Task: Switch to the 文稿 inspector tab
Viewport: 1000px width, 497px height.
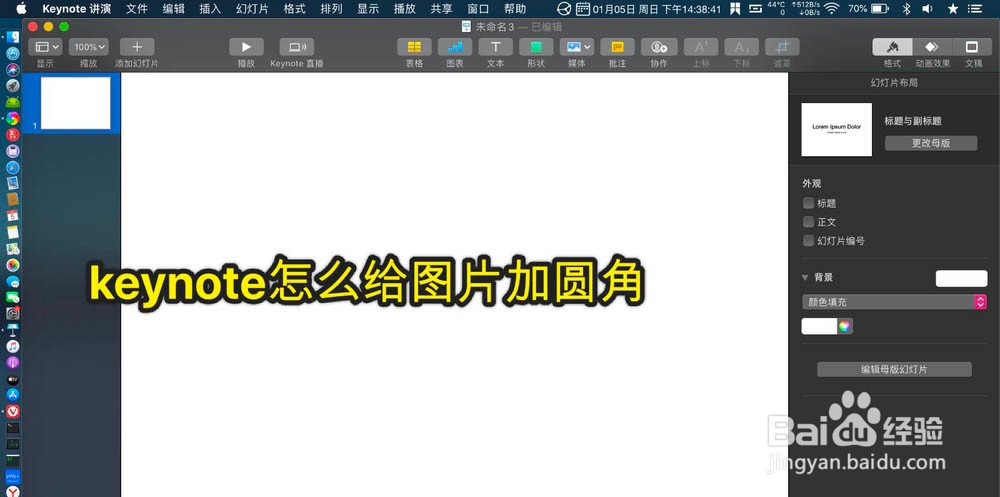Action: click(973, 47)
